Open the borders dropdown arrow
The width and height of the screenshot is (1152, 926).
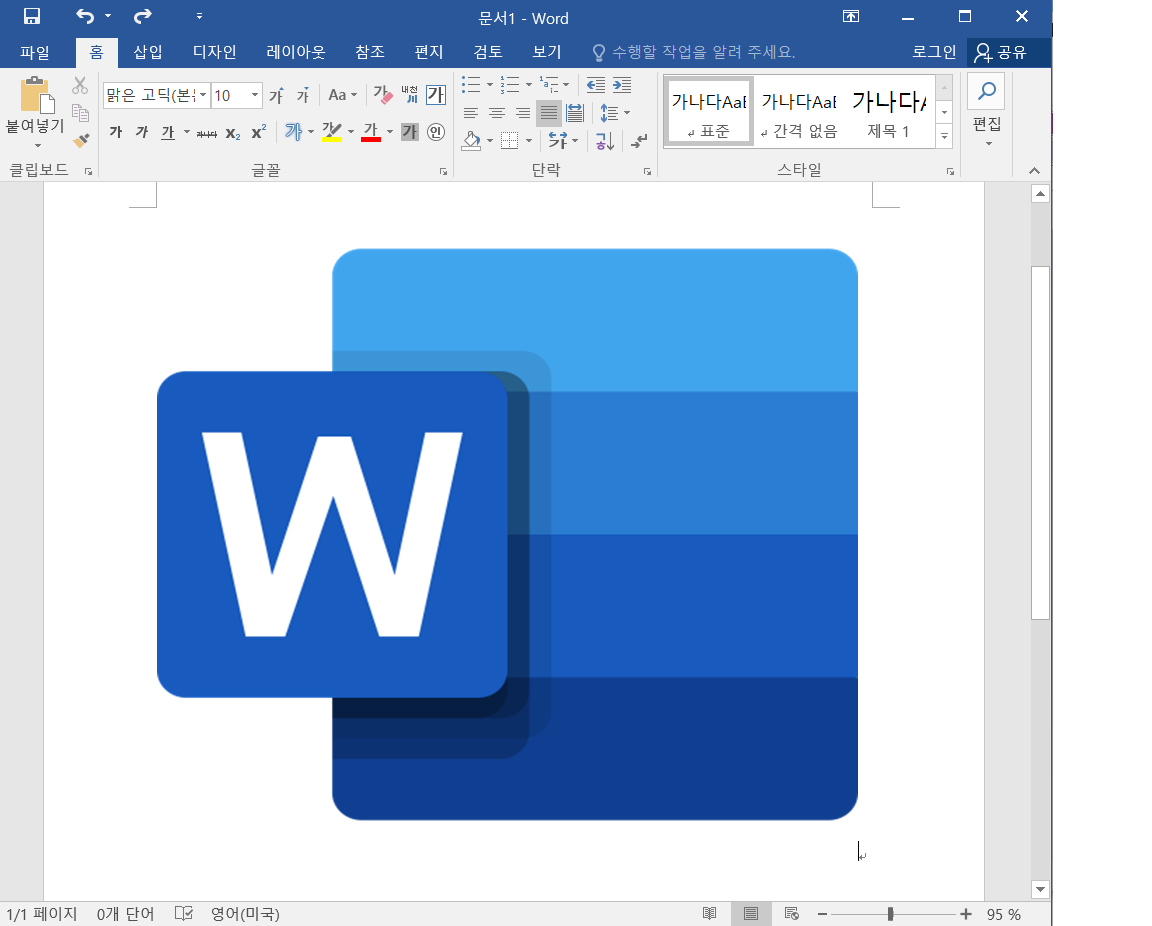529,140
